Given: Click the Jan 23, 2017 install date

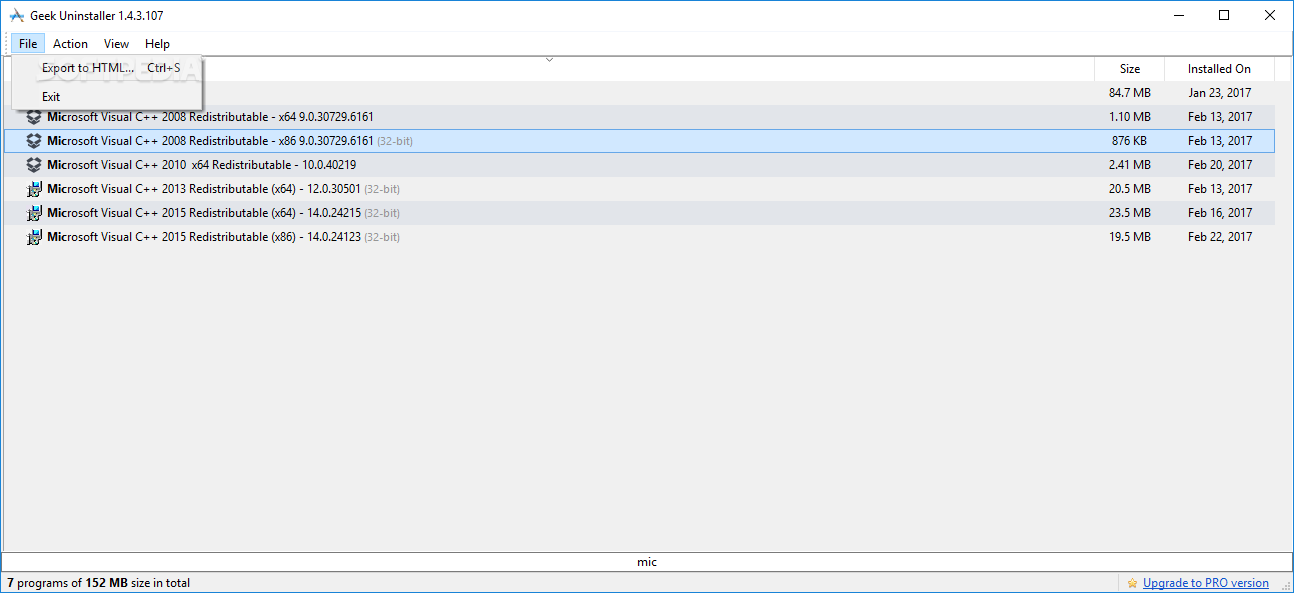Looking at the screenshot, I should [x=1220, y=93].
